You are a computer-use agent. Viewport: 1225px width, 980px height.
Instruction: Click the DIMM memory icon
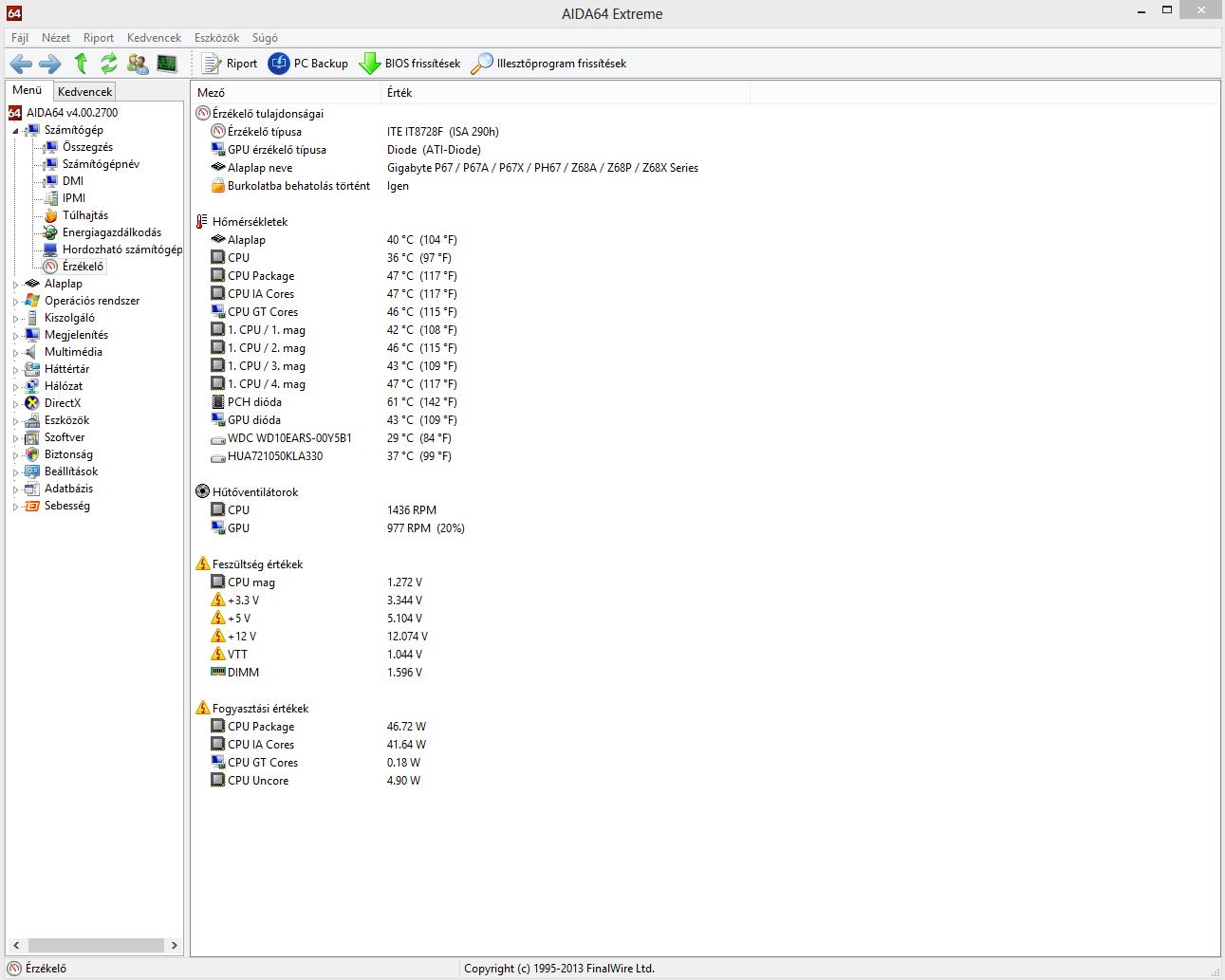tap(217, 673)
